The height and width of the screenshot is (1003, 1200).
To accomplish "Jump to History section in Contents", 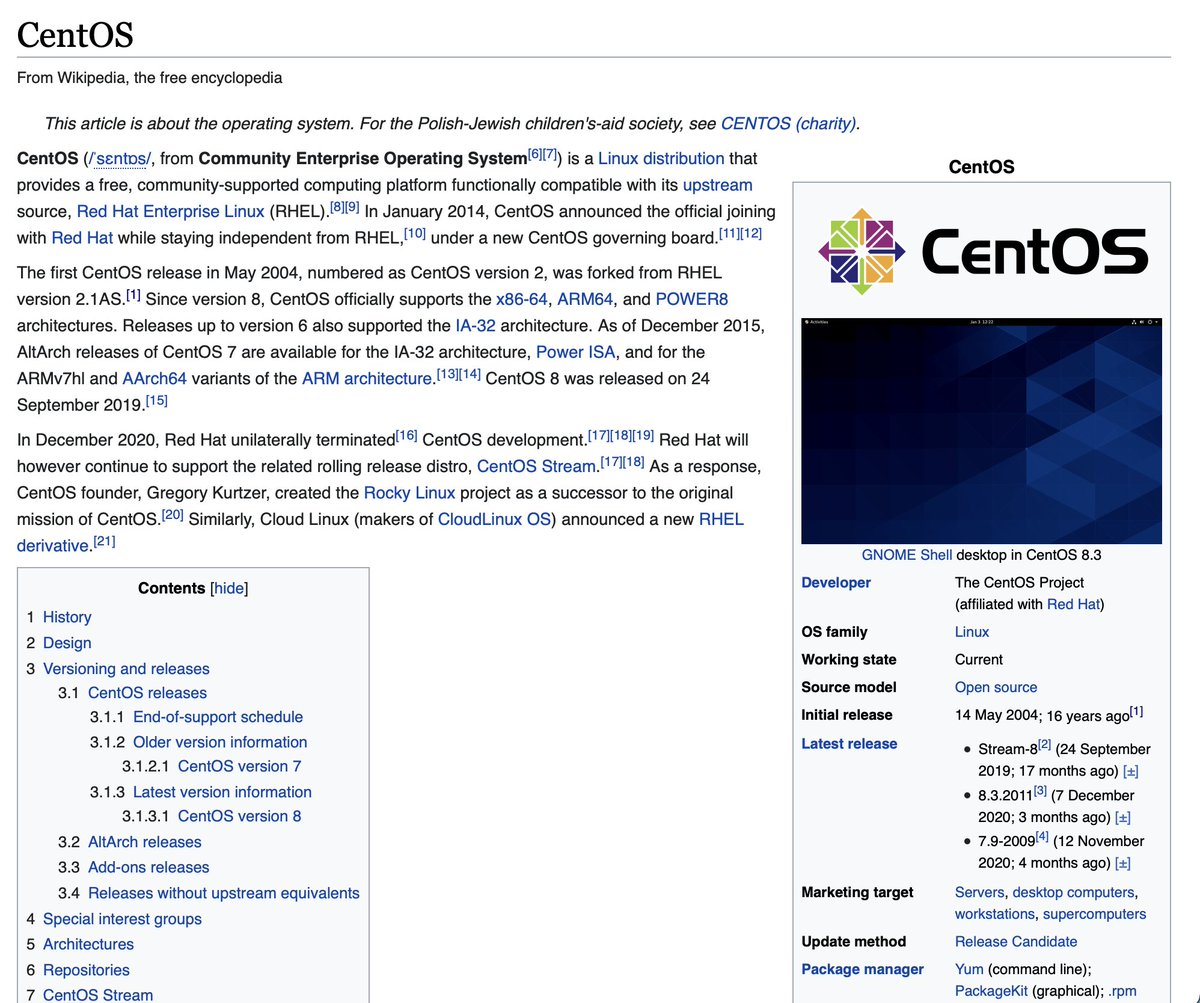I will 67,617.
